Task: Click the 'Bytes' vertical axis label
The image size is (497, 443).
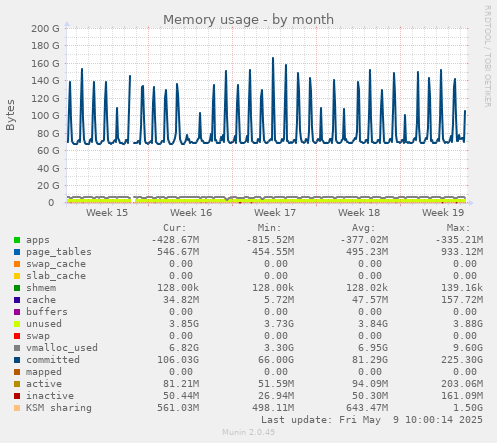Action: [10, 115]
